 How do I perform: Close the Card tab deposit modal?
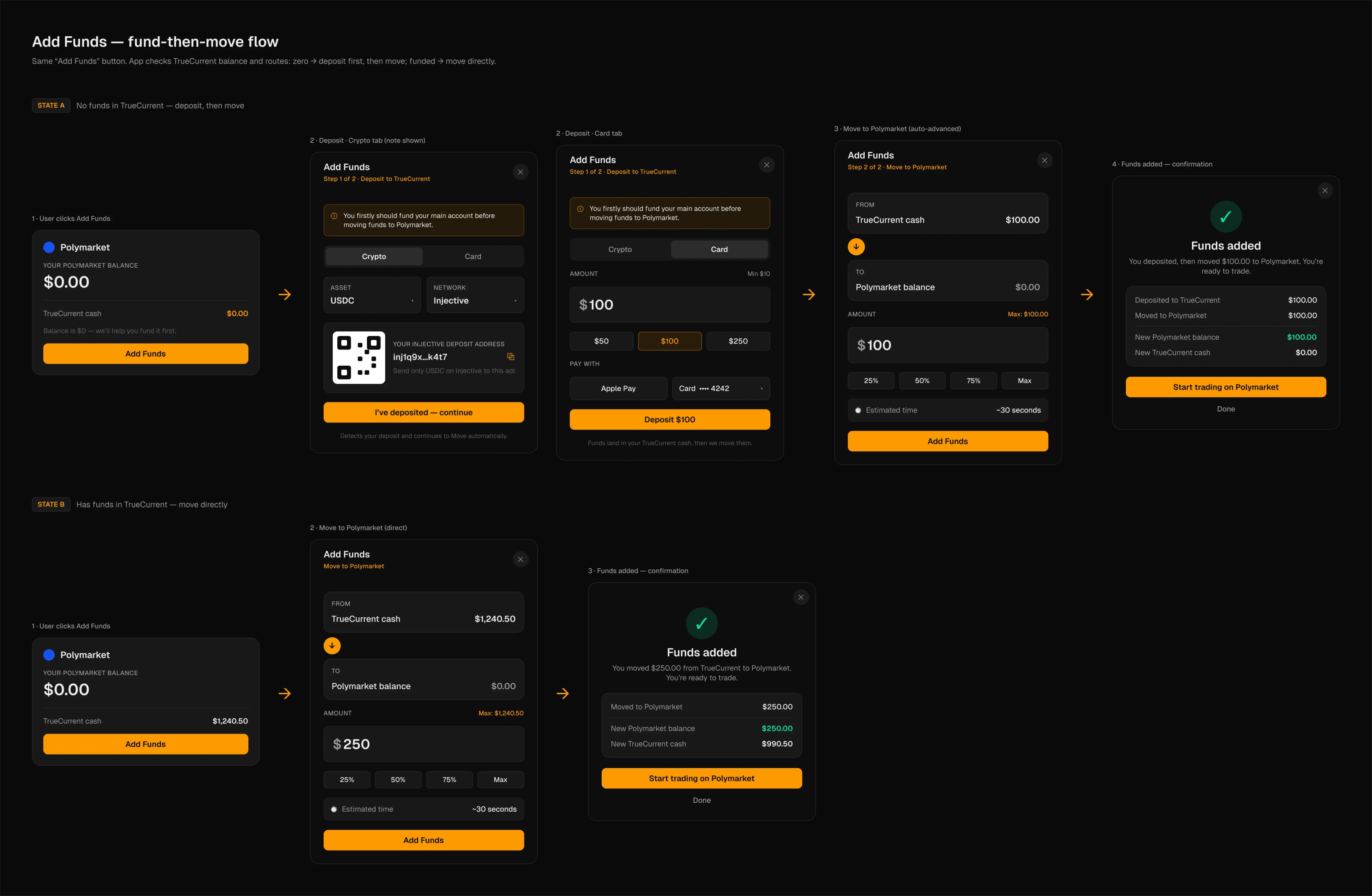pos(767,165)
